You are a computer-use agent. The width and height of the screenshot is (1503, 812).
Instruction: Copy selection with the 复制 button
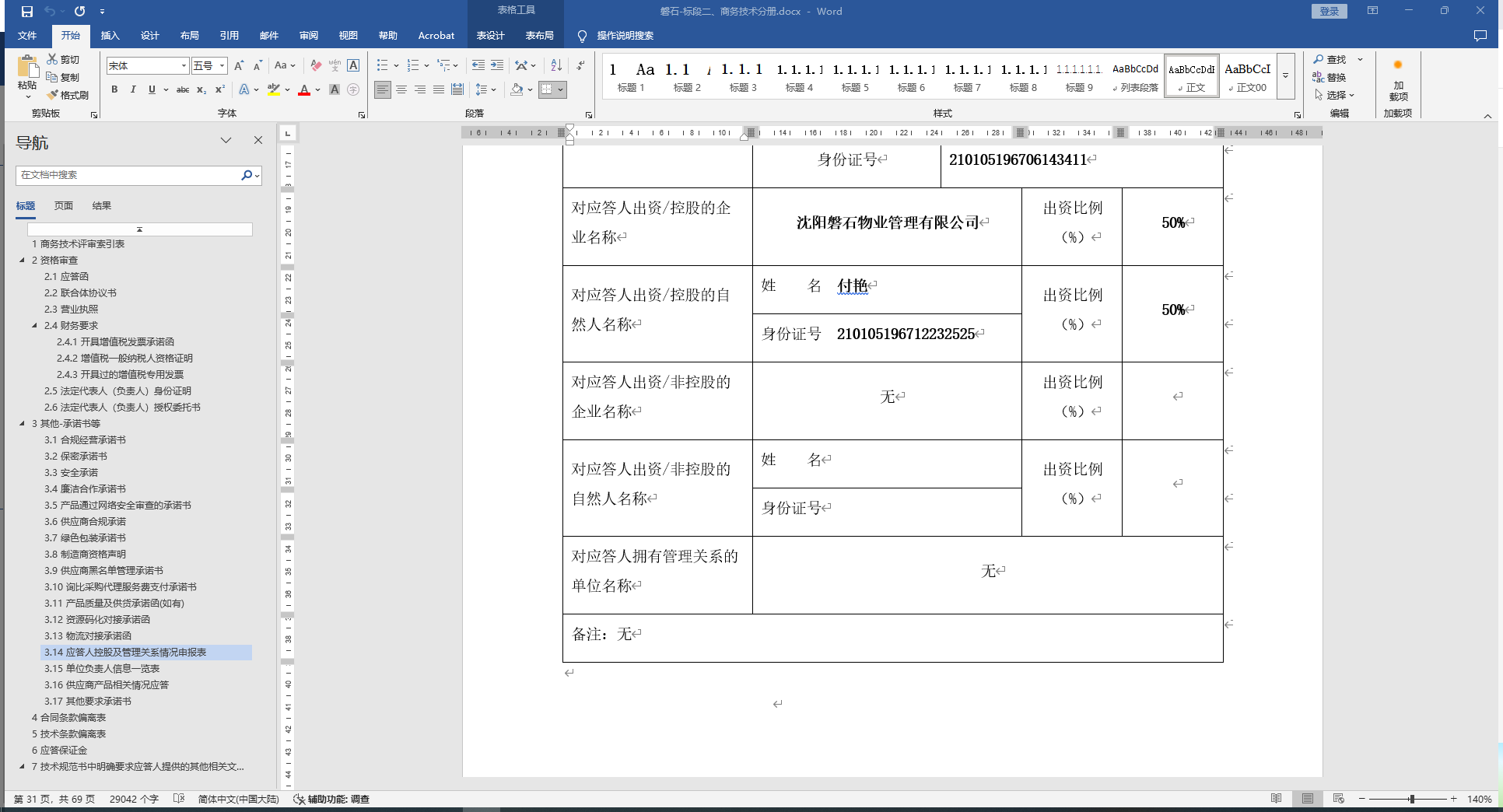(x=63, y=77)
